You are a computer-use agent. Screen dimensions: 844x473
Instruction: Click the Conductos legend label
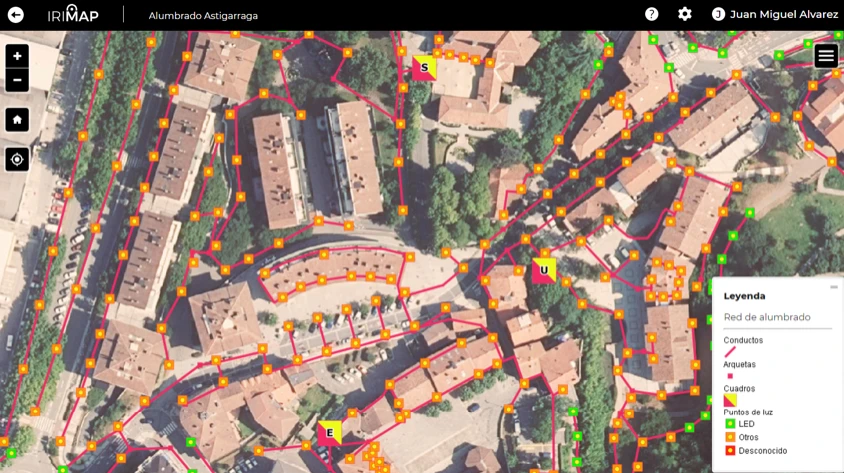point(743,340)
